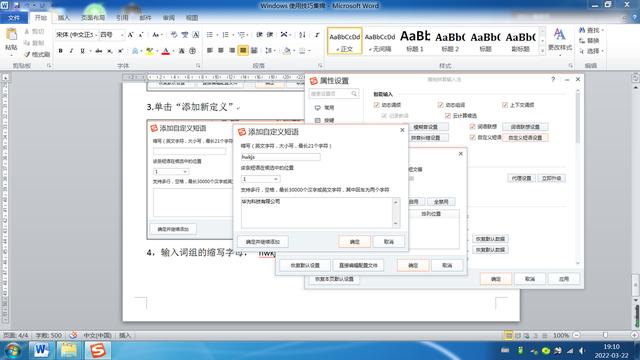
Task: Toggle the 云计算候选 checkbox
Action: tap(448, 116)
